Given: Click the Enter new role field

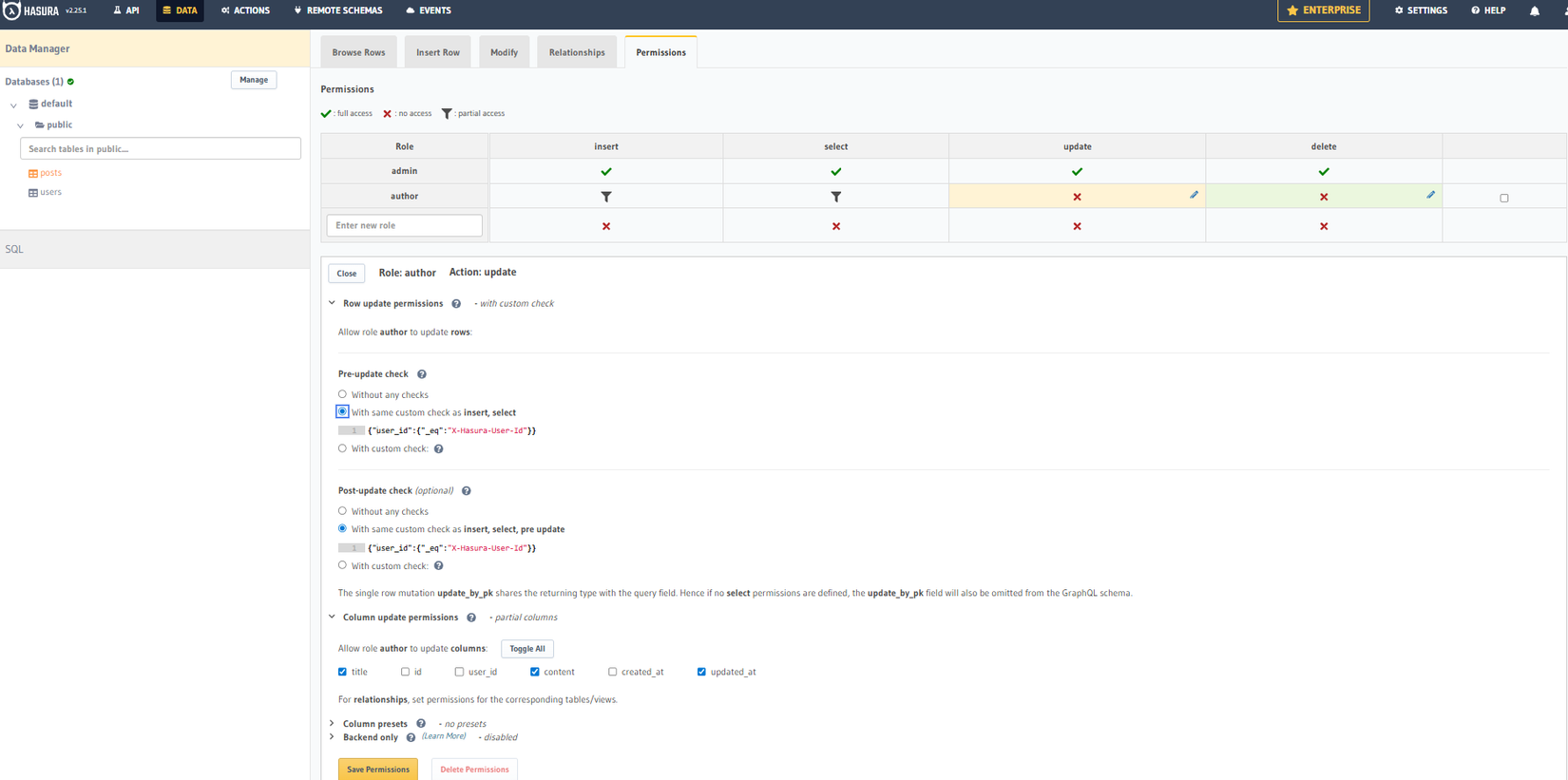Looking at the screenshot, I should (404, 225).
